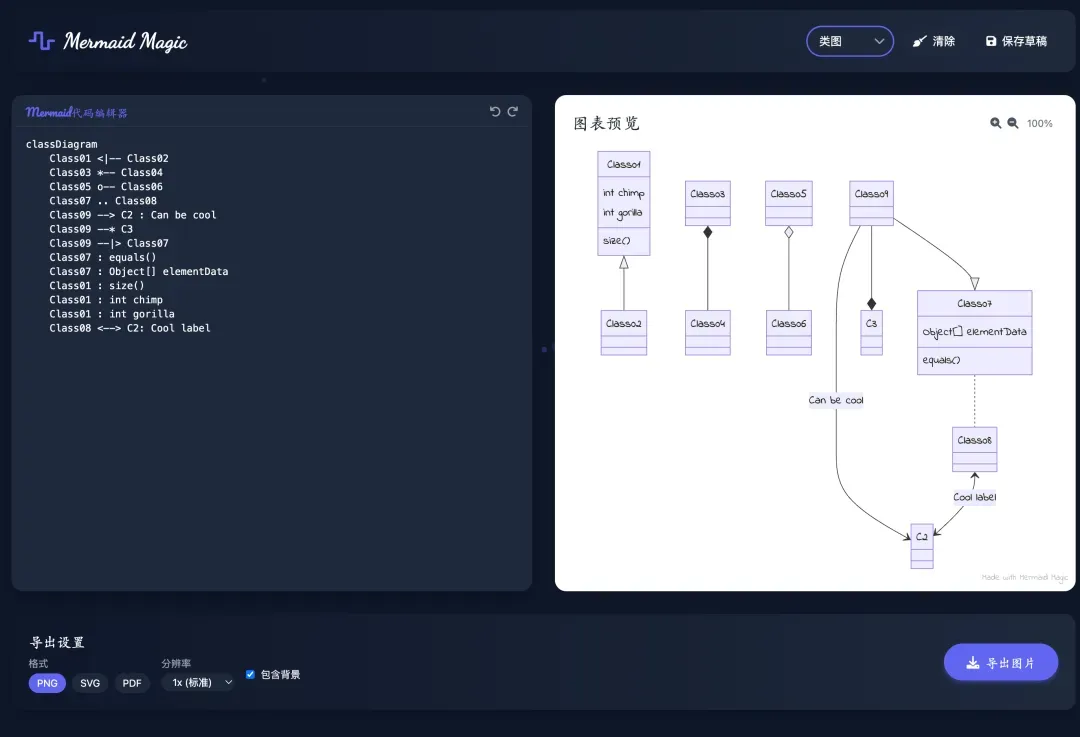The width and height of the screenshot is (1080, 737).
Task: Click the floppy disk save icon
Action: pyautogui.click(x=991, y=41)
